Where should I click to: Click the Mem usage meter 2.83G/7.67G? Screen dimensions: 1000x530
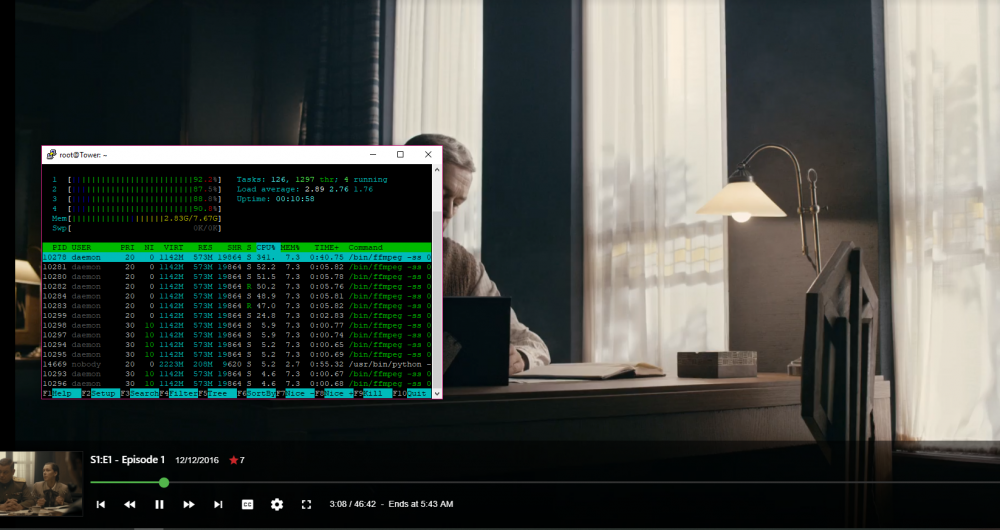click(x=136, y=219)
